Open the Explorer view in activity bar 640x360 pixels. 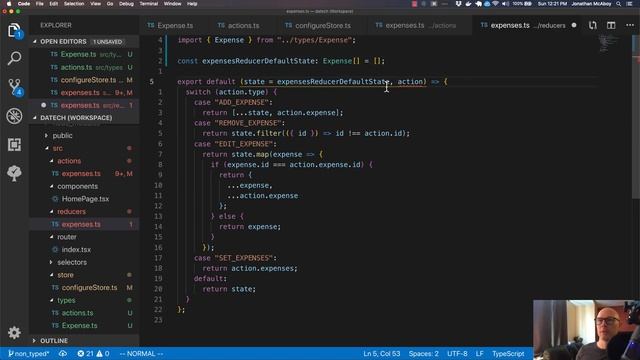tap(14, 31)
